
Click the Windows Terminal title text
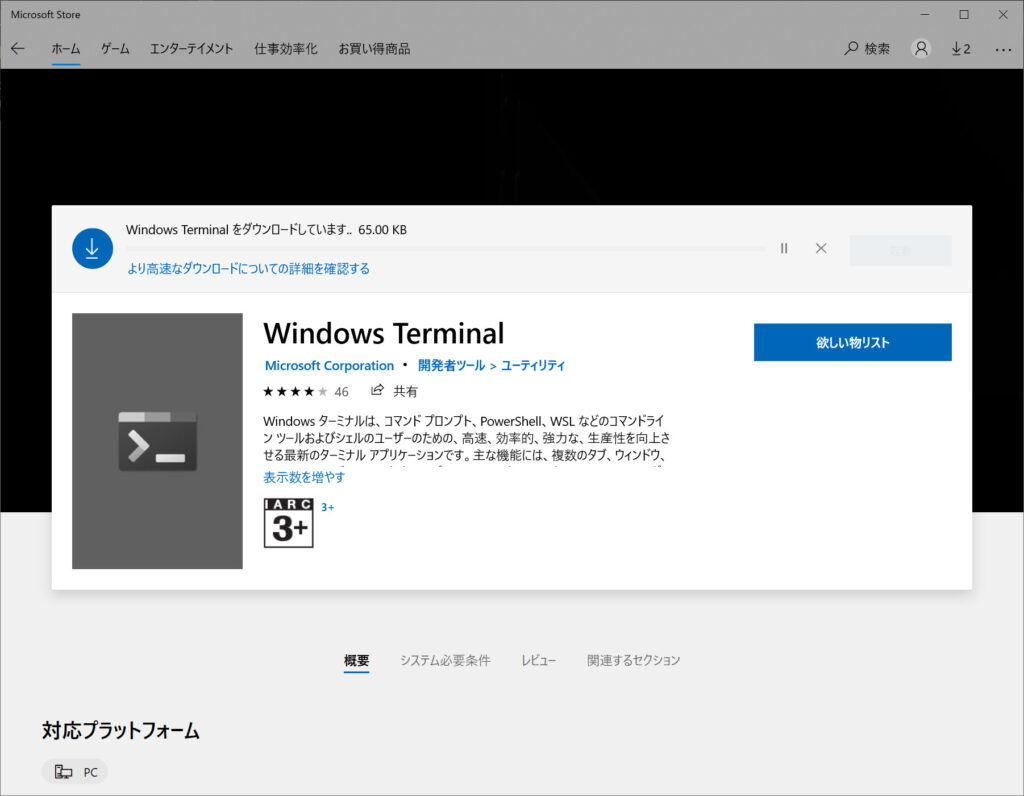[x=383, y=333]
